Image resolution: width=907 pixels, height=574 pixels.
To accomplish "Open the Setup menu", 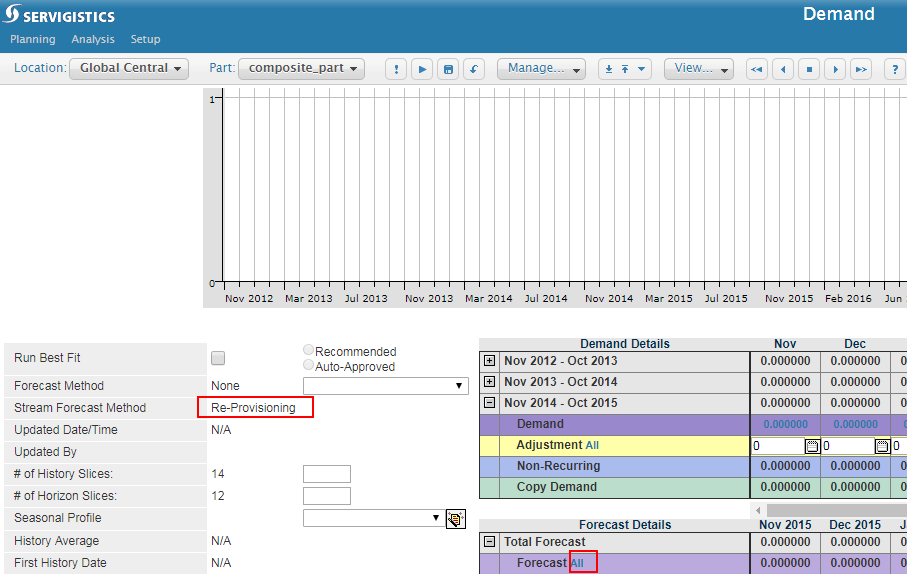I will pyautogui.click(x=145, y=39).
